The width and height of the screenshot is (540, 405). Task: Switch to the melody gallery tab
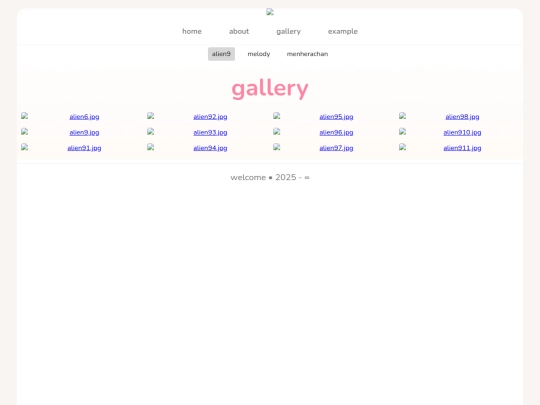click(259, 54)
